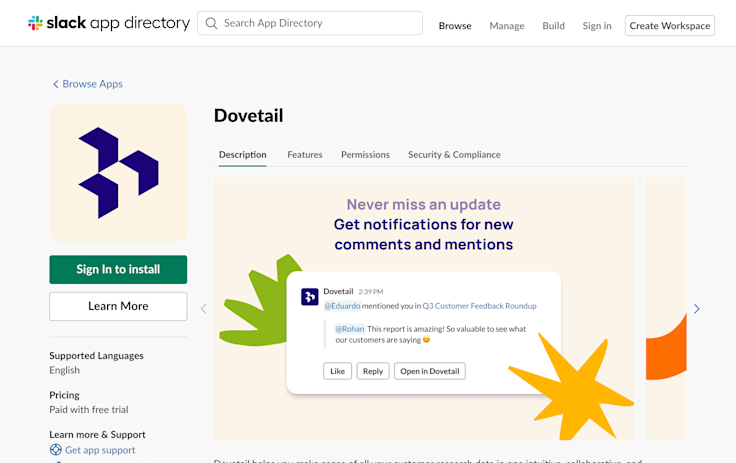This screenshot has width=736, height=463.
Task: Click the 'English' language text
Action: click(x=64, y=370)
